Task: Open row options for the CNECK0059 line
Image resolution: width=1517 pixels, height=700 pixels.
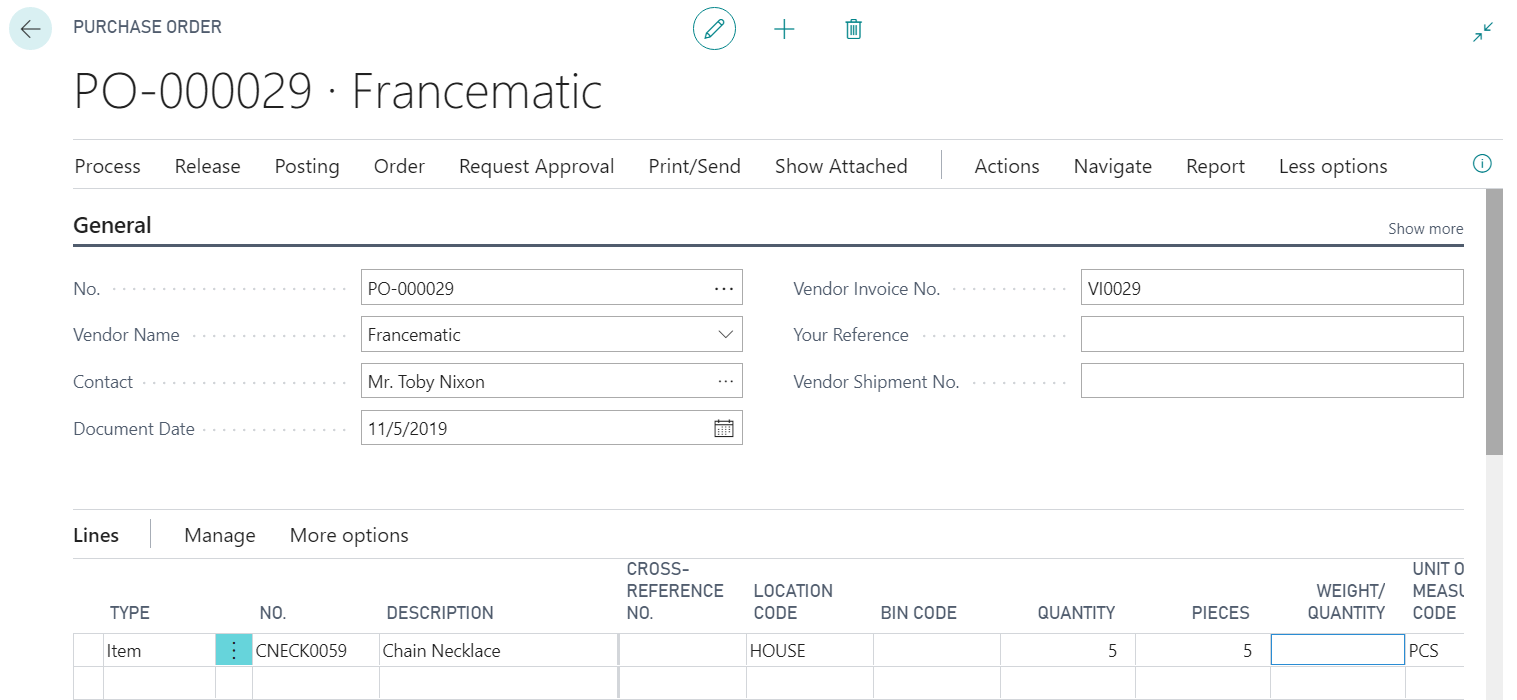Action: pyautogui.click(x=234, y=650)
